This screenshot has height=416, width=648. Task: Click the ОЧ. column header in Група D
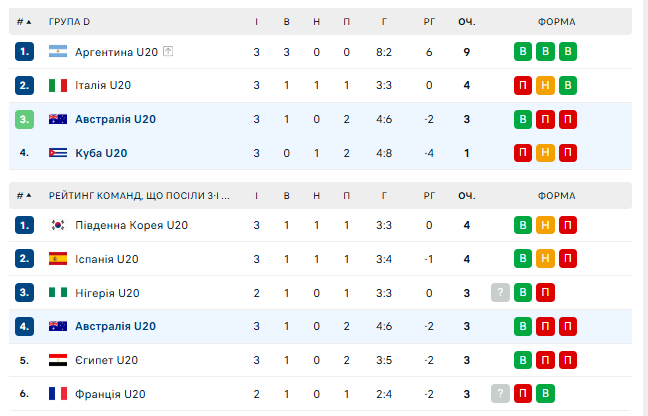[x=466, y=21]
